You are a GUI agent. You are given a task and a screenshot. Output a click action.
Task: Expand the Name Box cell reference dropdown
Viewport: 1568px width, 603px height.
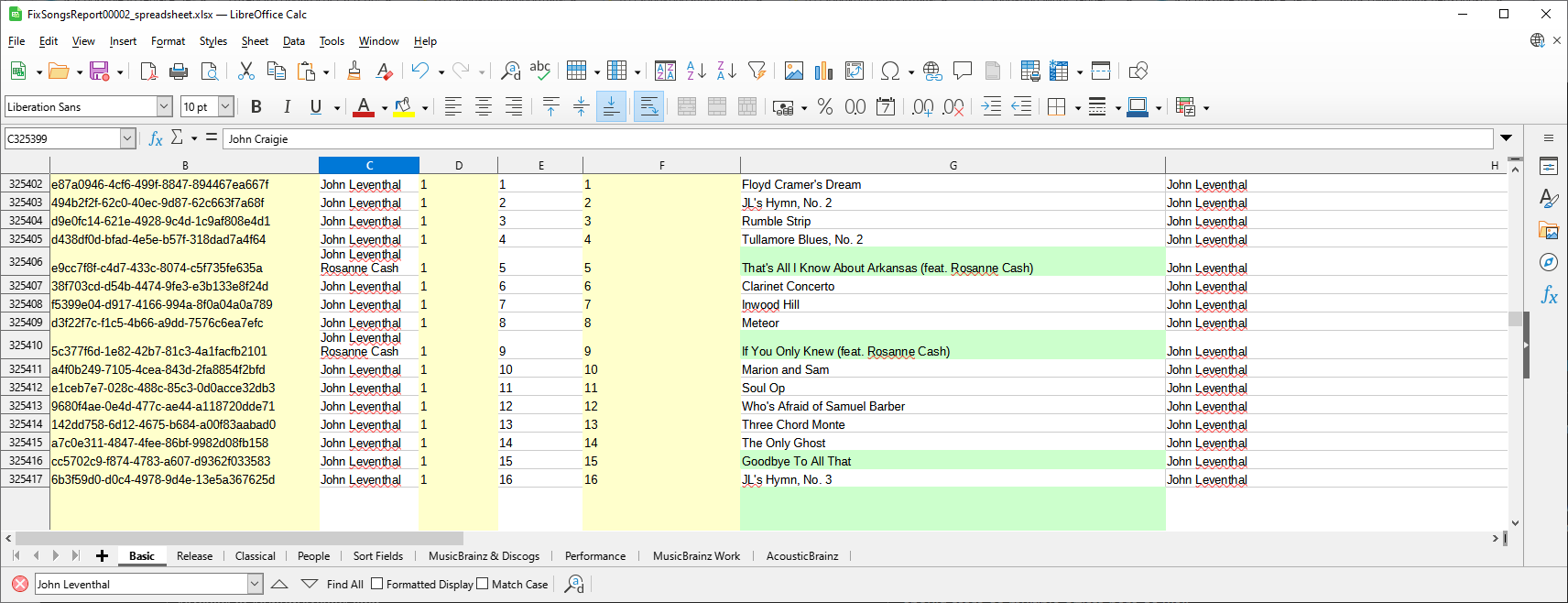tap(127, 138)
